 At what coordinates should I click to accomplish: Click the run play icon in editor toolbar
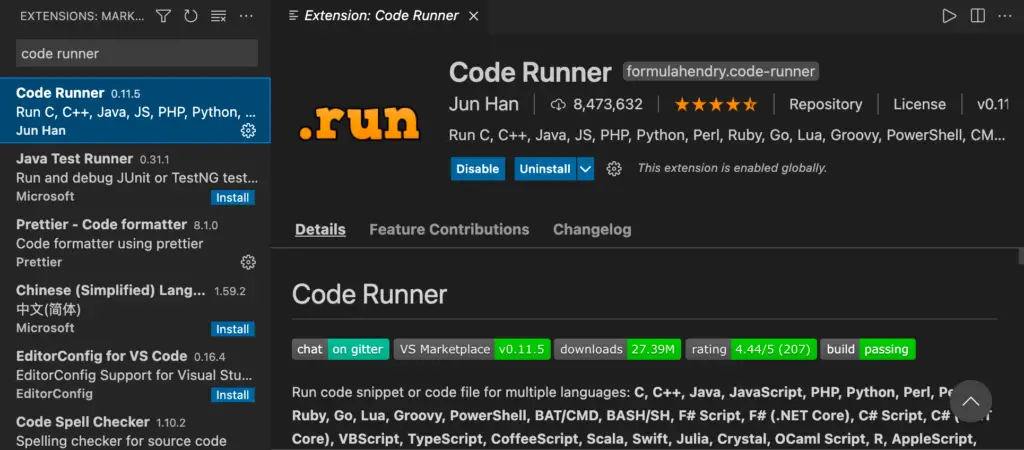click(949, 16)
